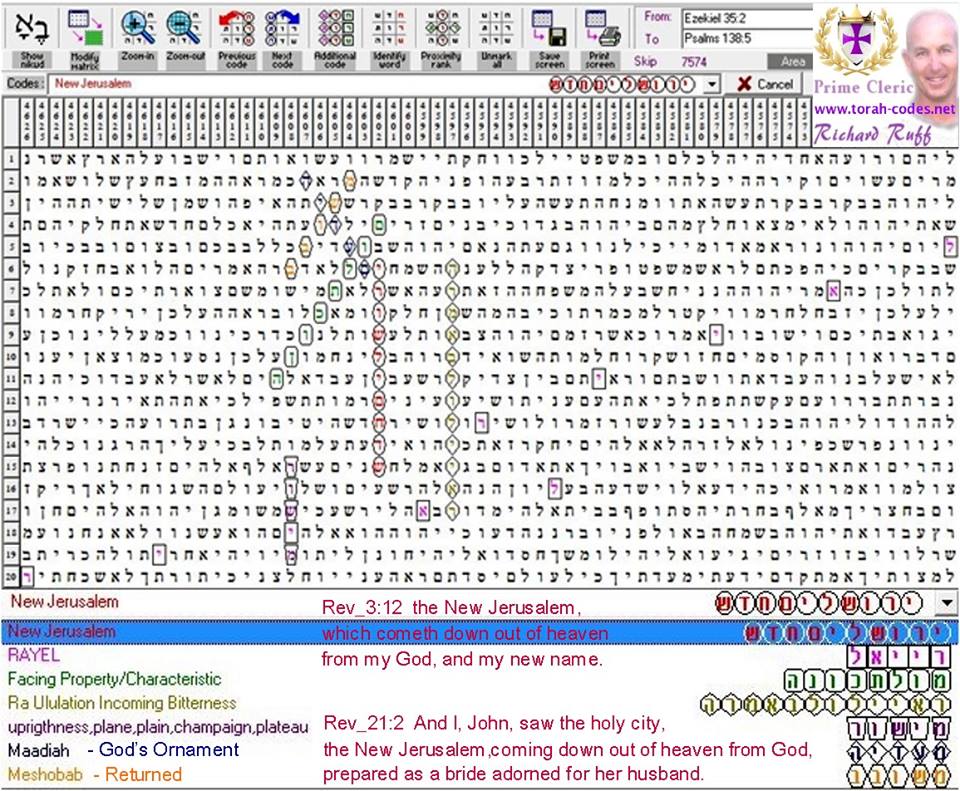Click the green Hebrew letters for Facing Property

point(868,681)
